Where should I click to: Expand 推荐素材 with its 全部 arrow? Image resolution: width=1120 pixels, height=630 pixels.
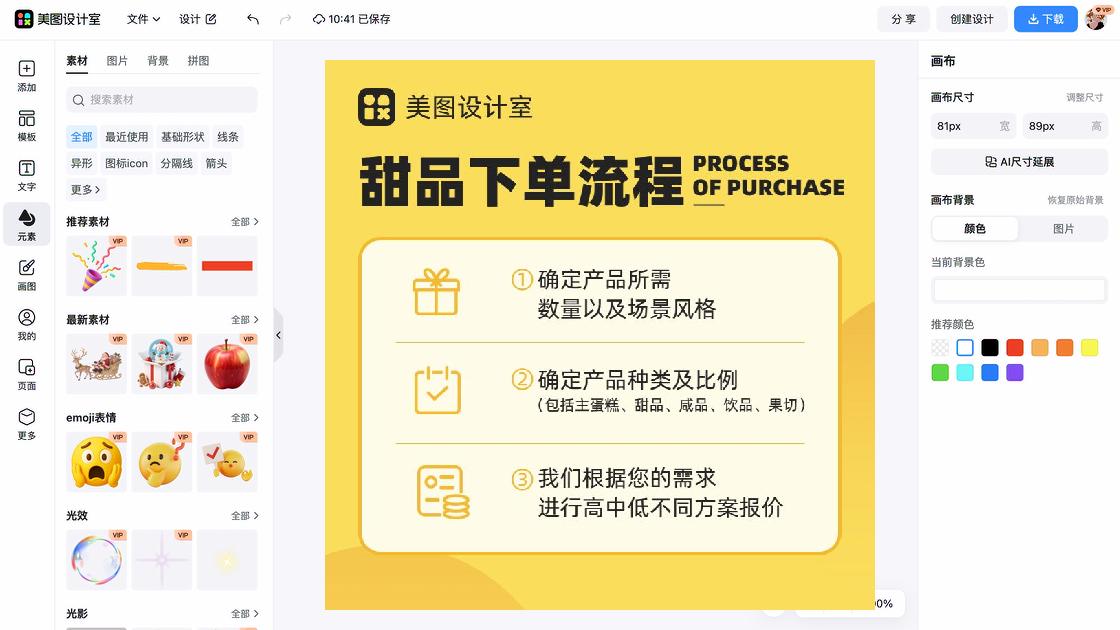click(244, 221)
